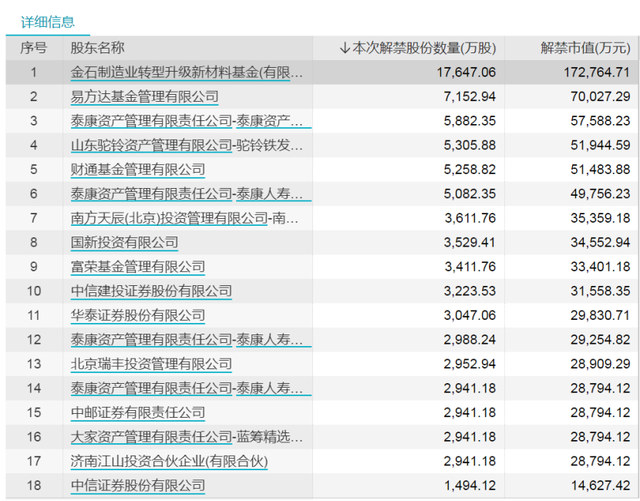Select market value 70,027.29
Image resolution: width=640 pixels, height=501 pixels.
pyautogui.click(x=600, y=97)
